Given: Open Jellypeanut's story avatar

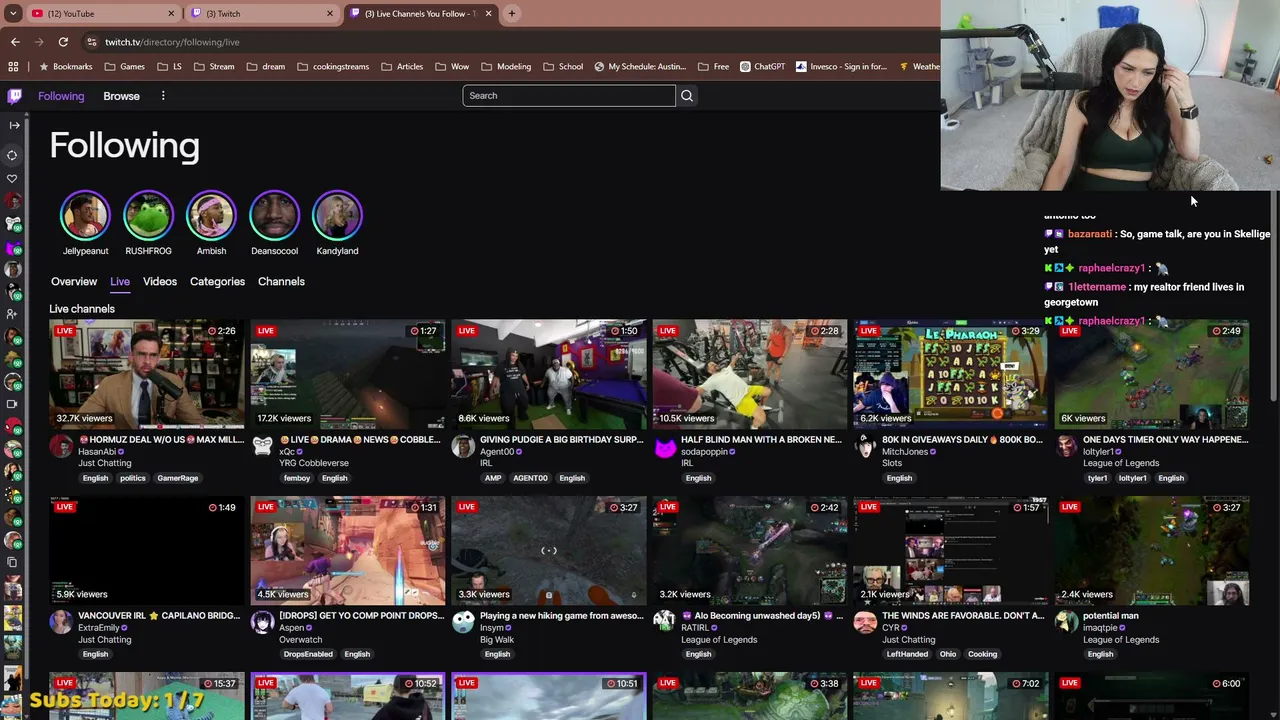Looking at the screenshot, I should point(85,215).
